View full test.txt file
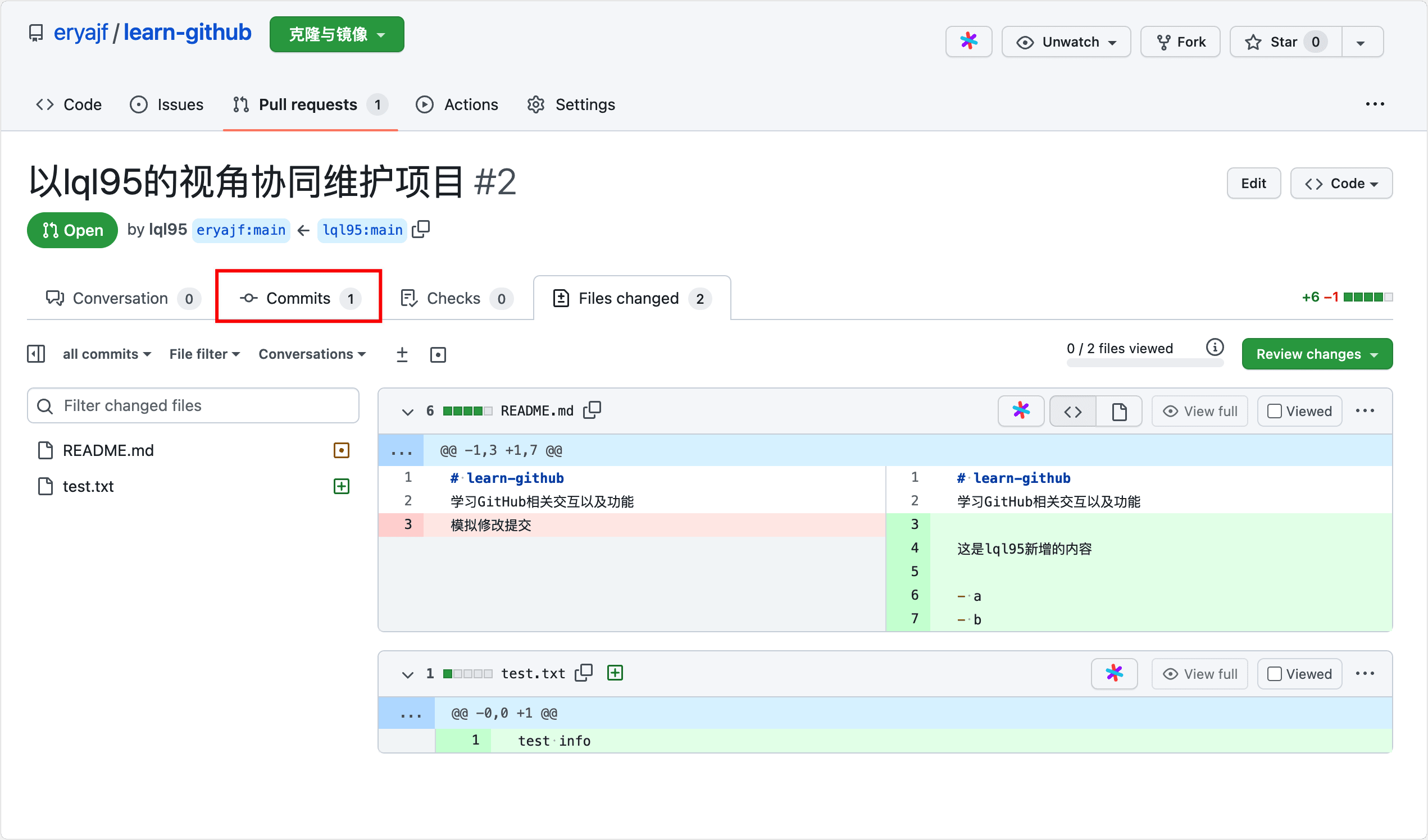Screen dimensions: 1428x840 1199,673
